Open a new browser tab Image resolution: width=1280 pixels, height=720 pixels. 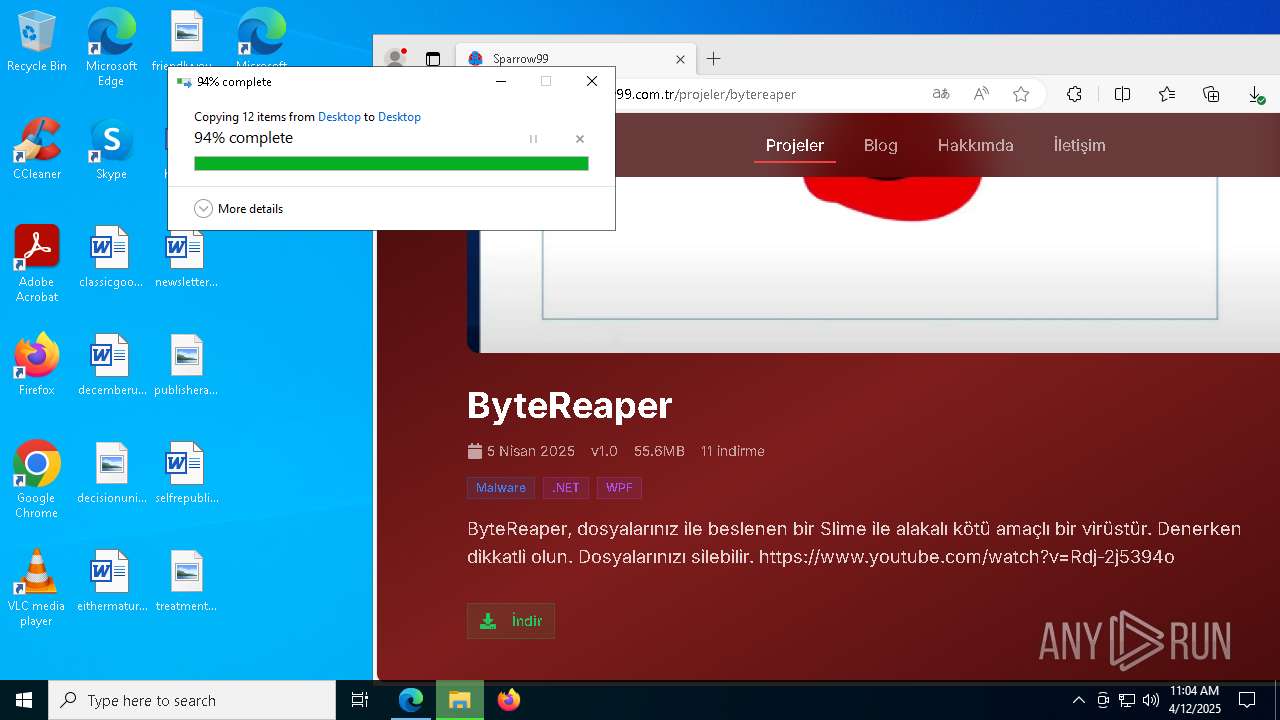tap(713, 59)
